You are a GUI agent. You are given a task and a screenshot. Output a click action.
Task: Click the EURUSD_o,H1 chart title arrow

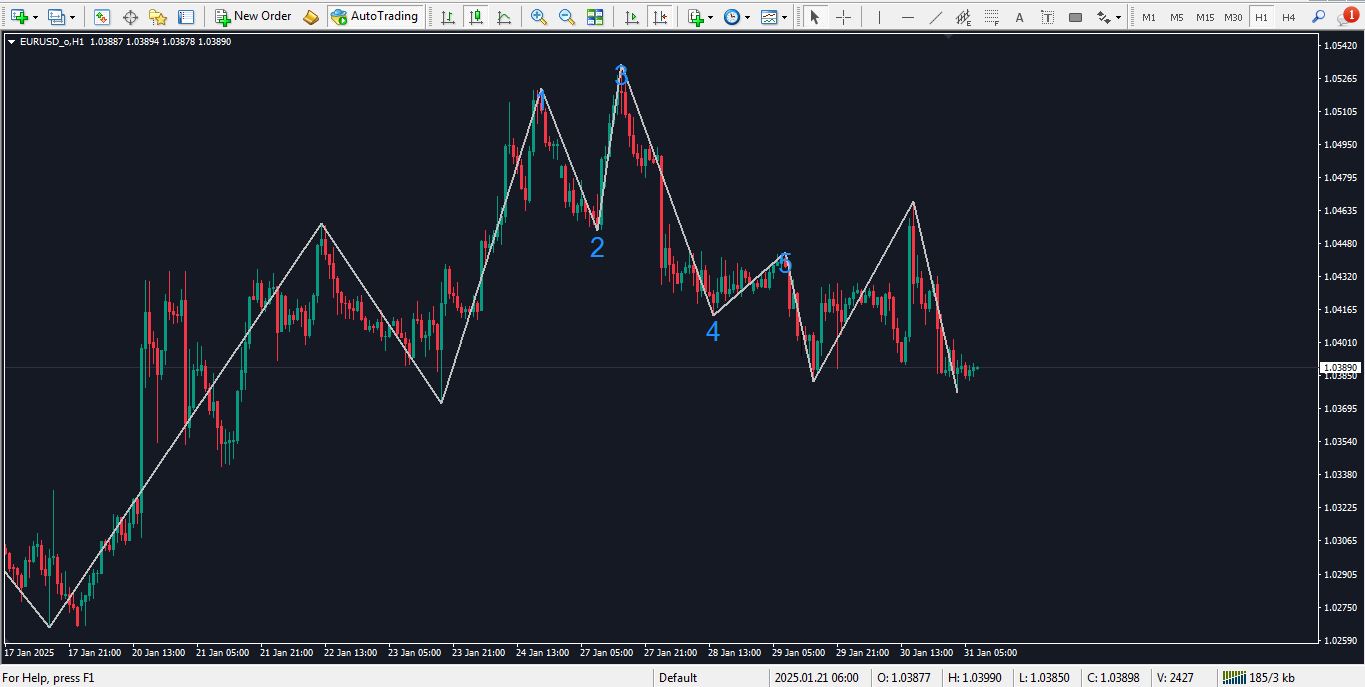click(11, 42)
